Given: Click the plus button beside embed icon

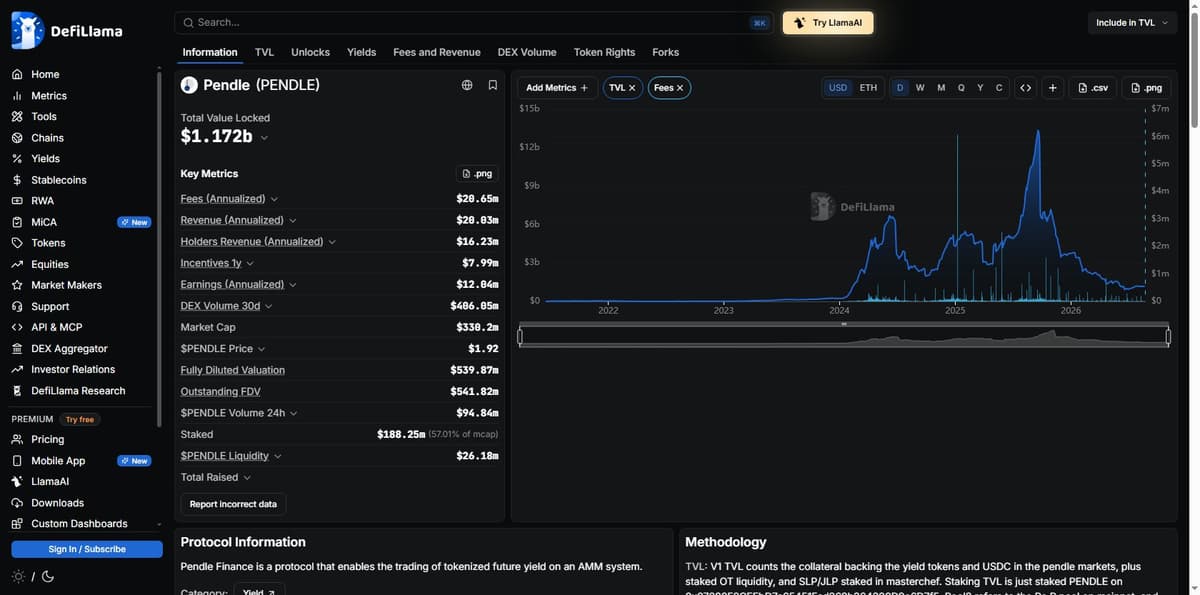Looking at the screenshot, I should [x=1052, y=88].
